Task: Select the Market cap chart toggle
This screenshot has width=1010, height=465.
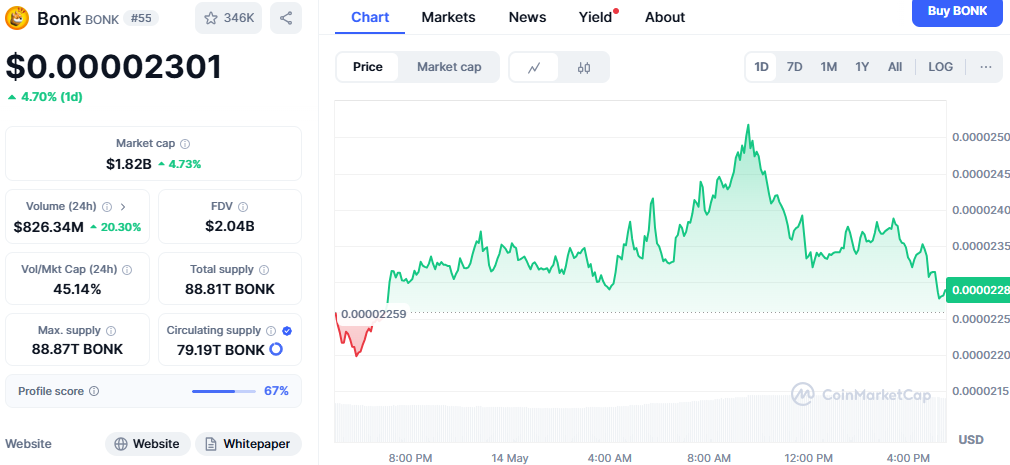Action: 449,67
